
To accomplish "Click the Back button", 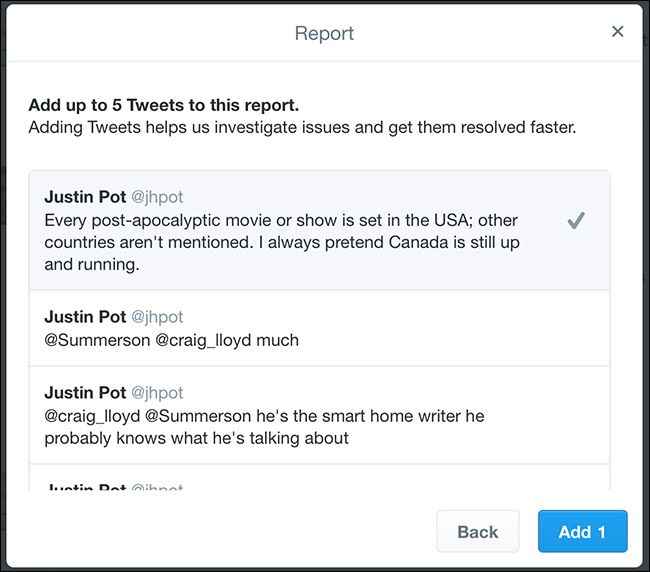I will click(477, 531).
